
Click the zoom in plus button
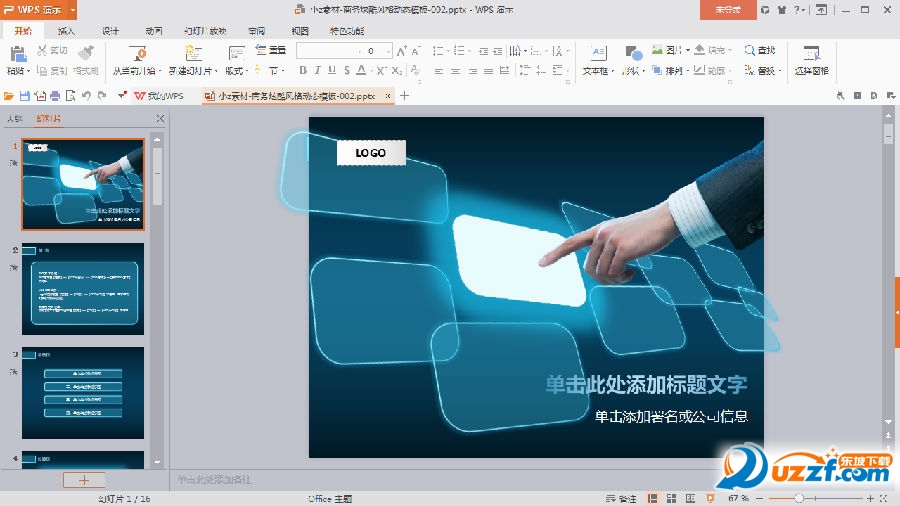tap(870, 499)
